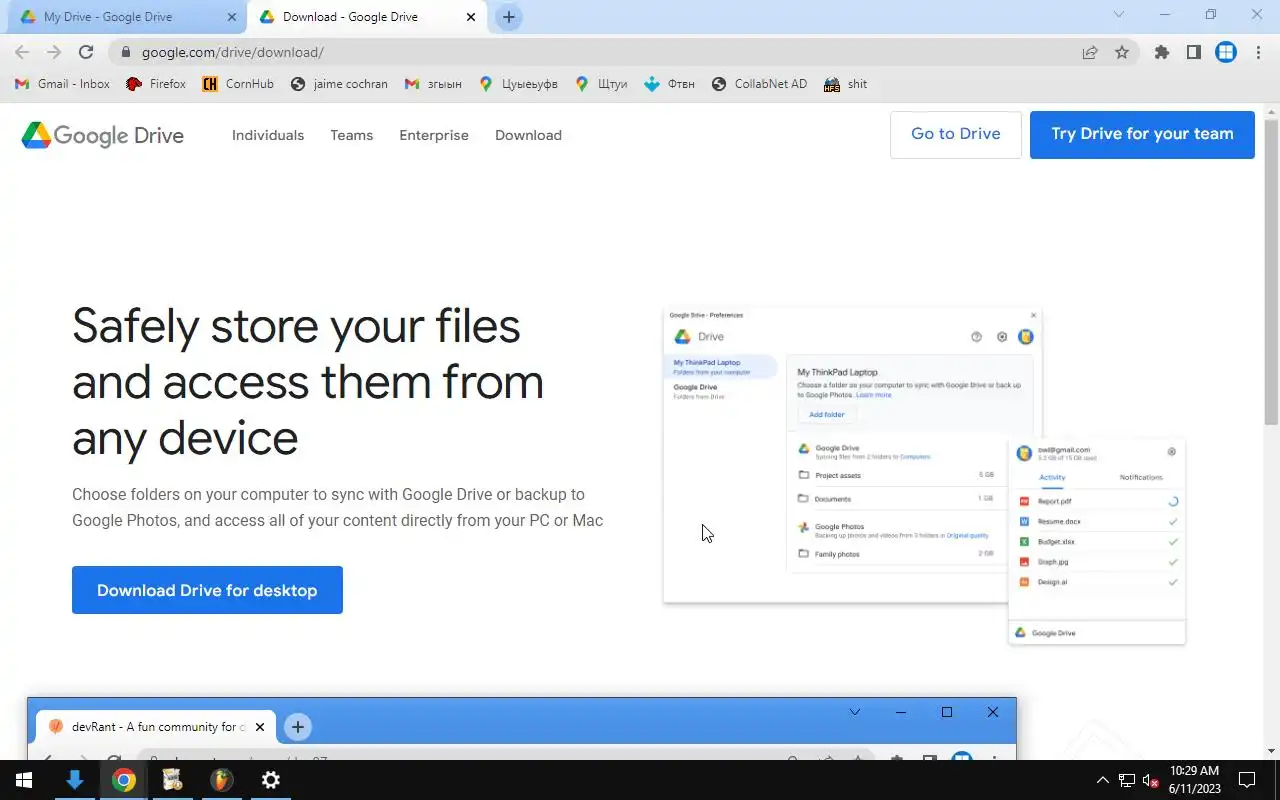1280x800 pixels.
Task: Open the network tray icon
Action: 1127,780
